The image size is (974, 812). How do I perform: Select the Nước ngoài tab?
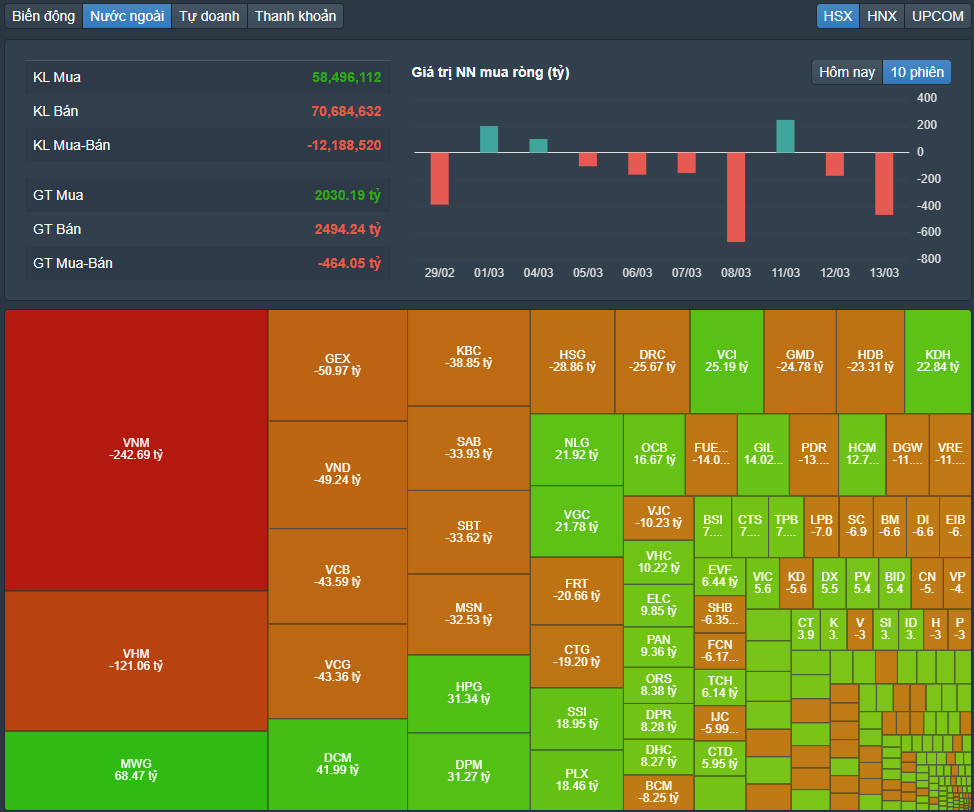click(x=127, y=16)
